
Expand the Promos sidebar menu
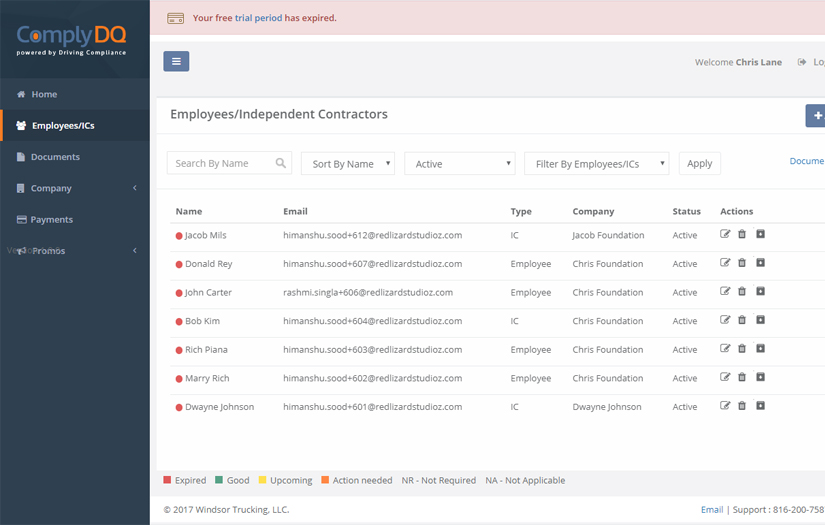(74, 251)
